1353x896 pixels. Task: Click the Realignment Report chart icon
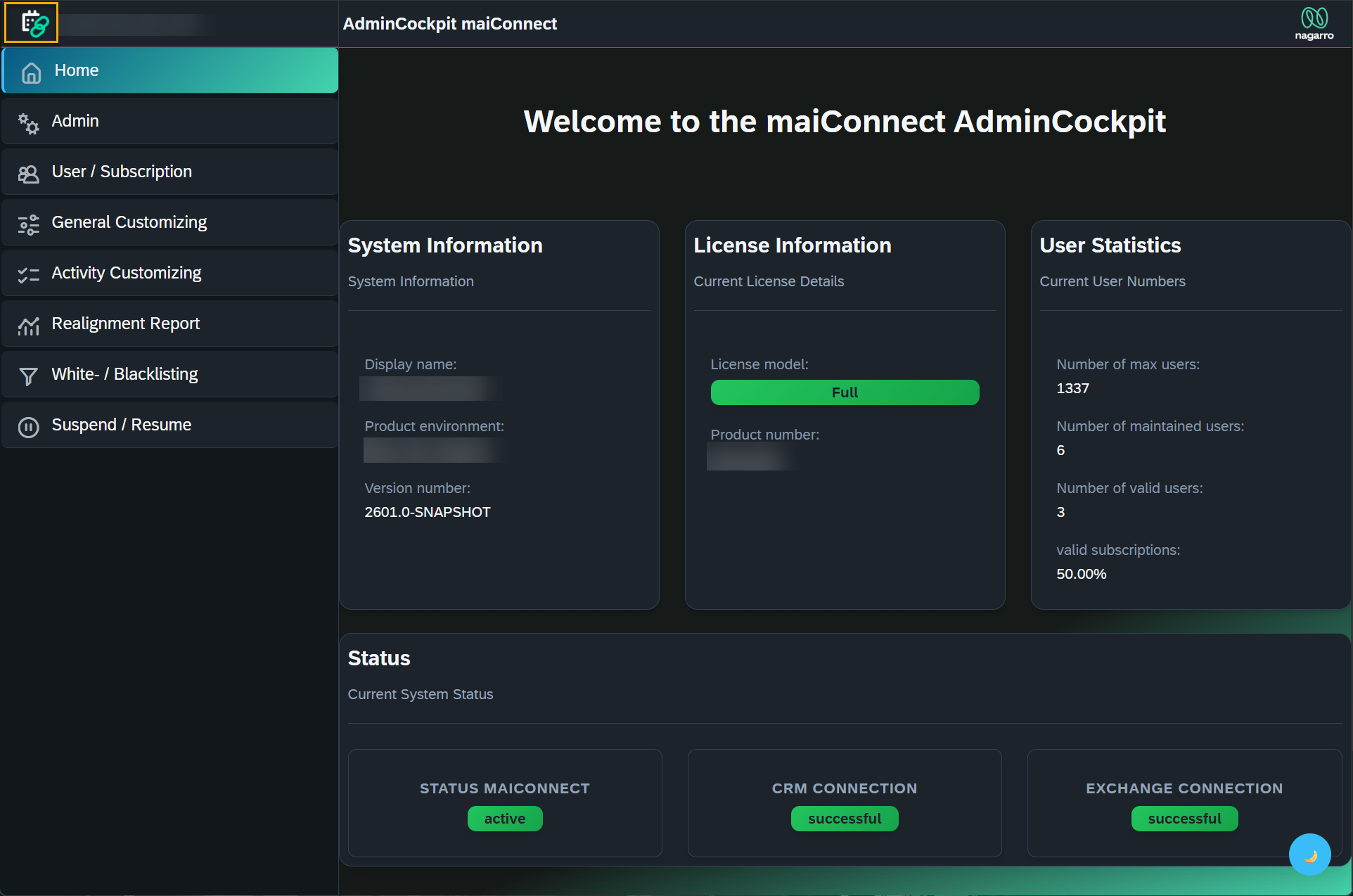point(29,326)
